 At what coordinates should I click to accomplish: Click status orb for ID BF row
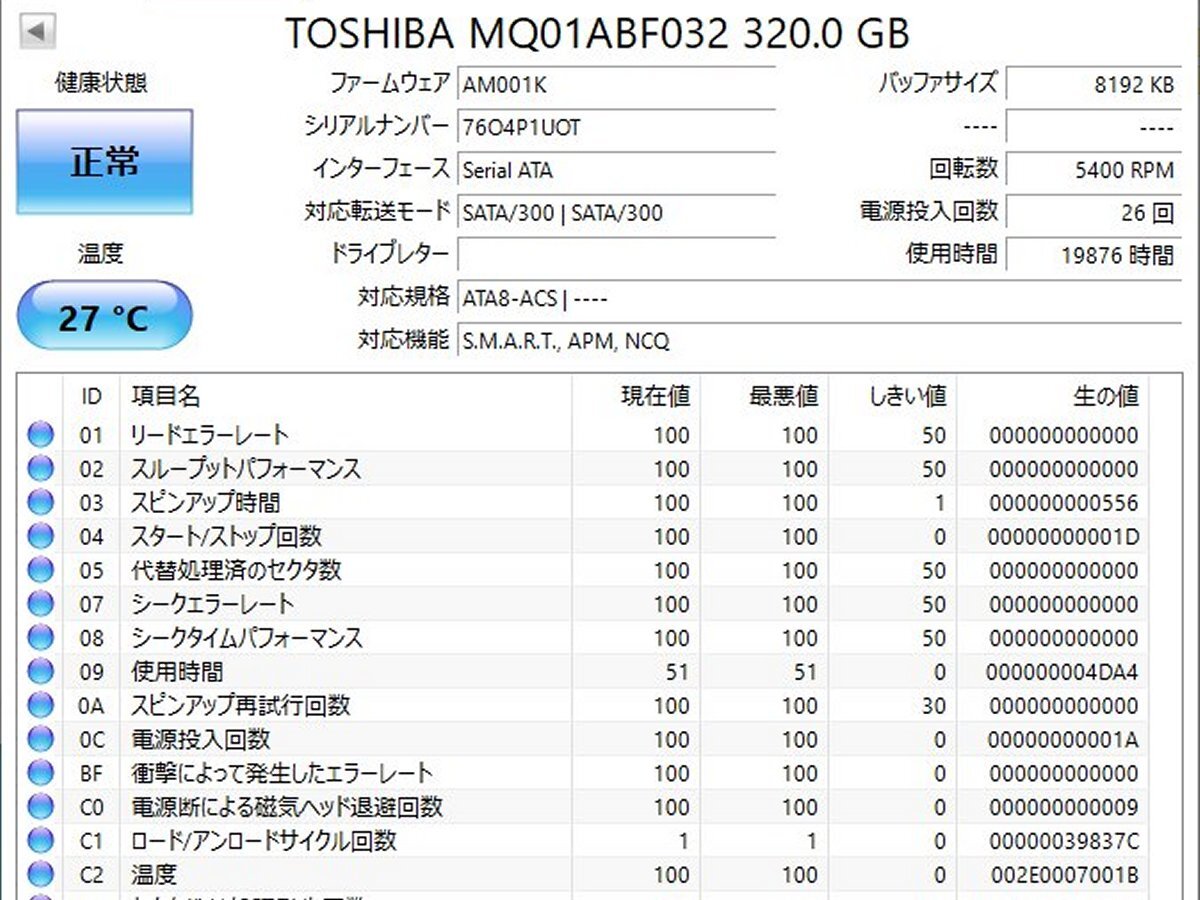40,773
